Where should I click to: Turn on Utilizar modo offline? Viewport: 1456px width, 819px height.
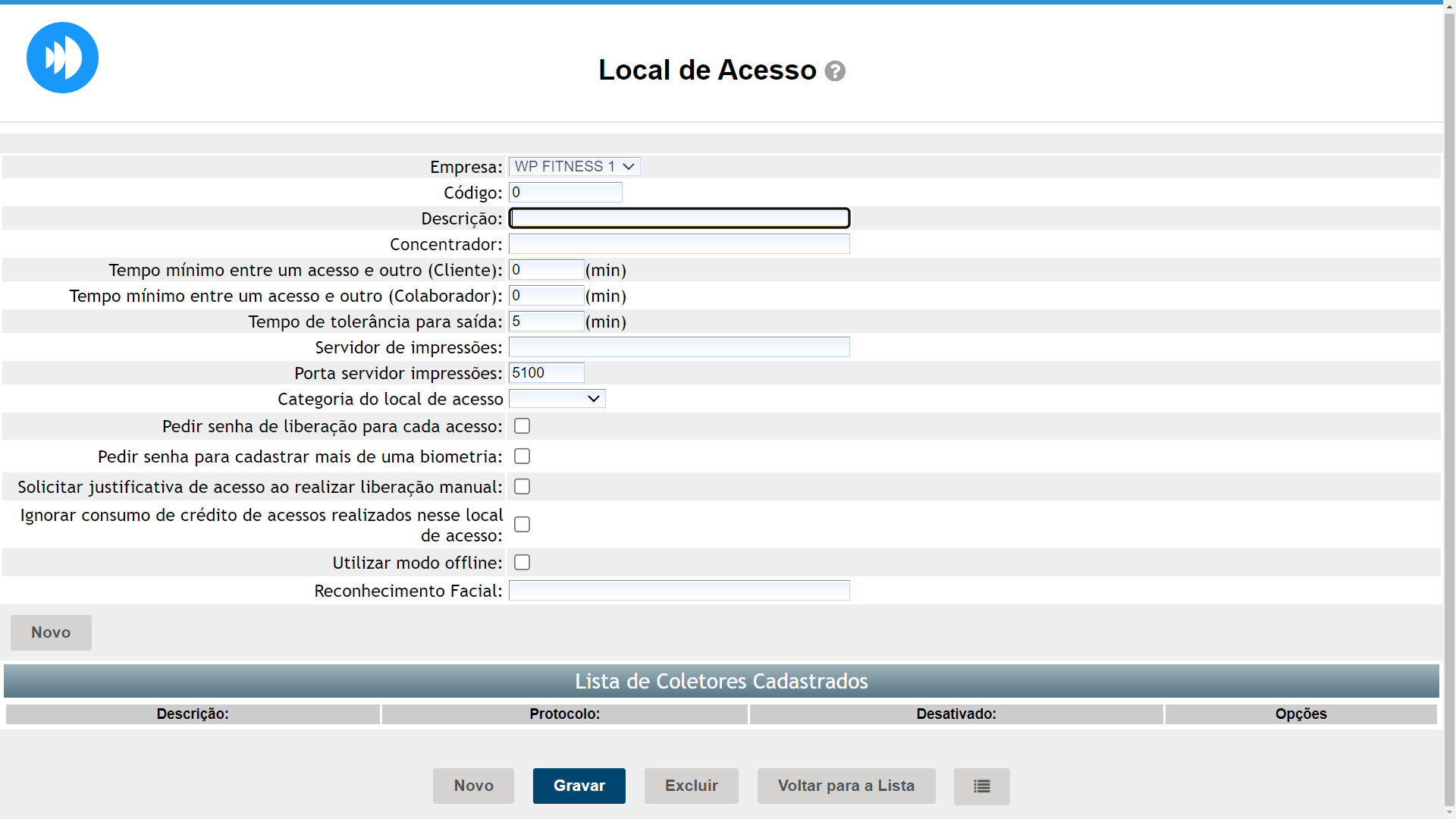pyautogui.click(x=522, y=563)
